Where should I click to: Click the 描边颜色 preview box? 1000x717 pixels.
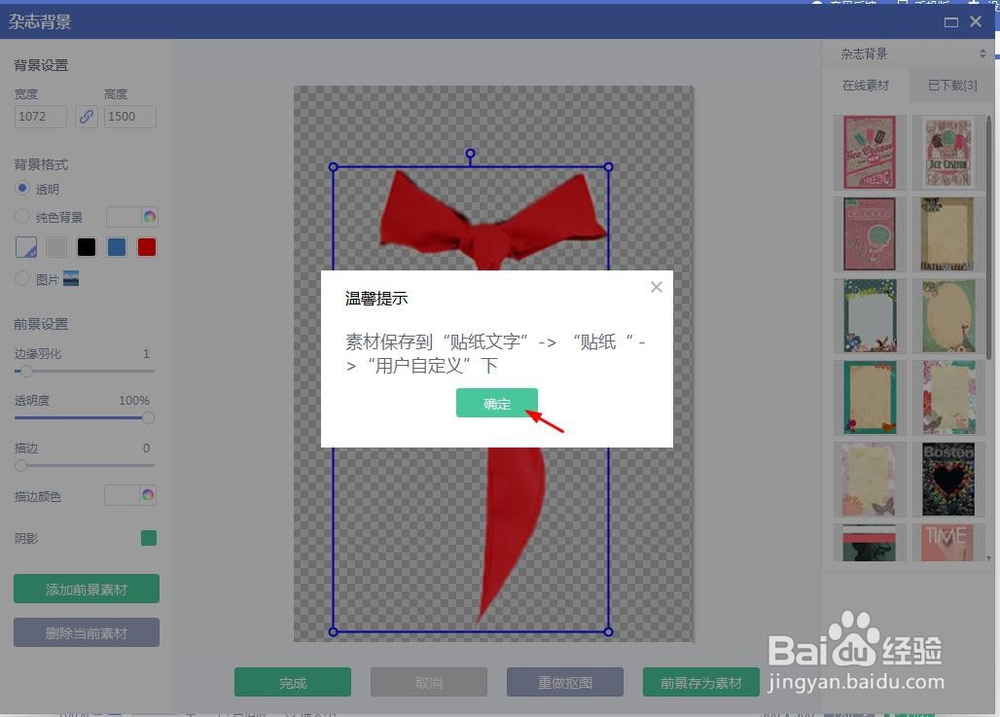122,495
